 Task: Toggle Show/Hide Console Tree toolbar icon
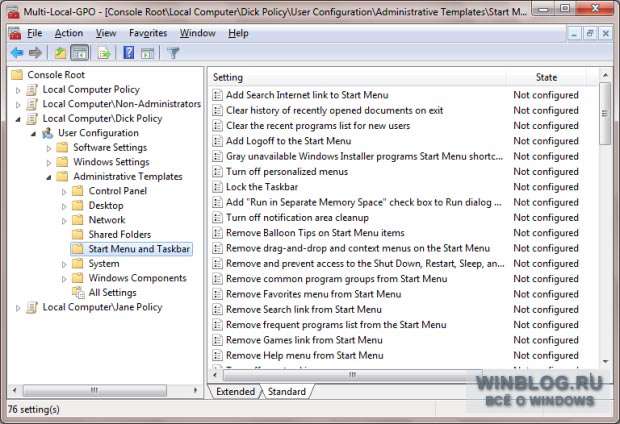click(79, 53)
